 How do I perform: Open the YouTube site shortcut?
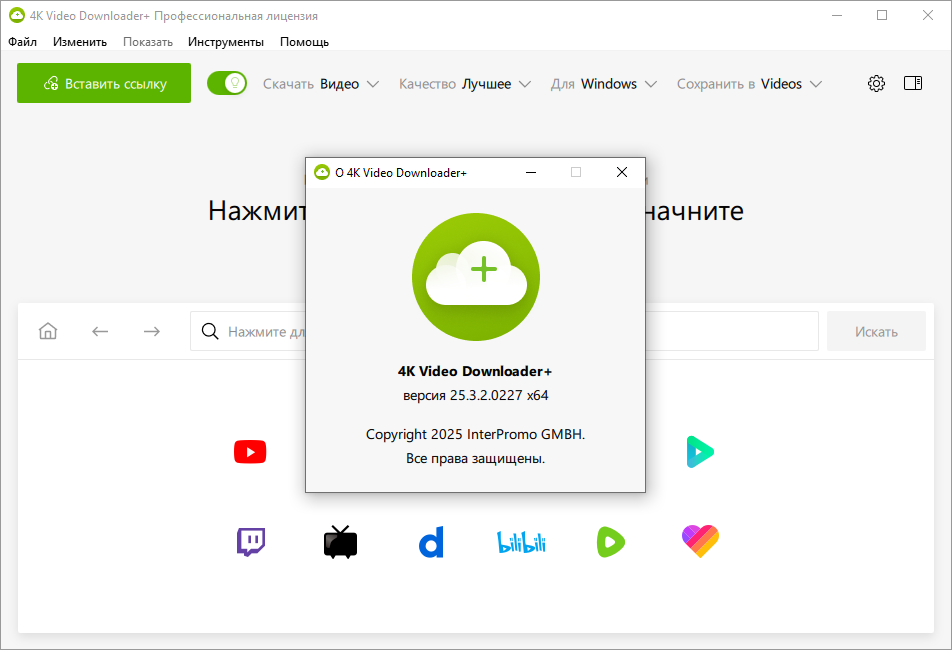click(x=250, y=453)
